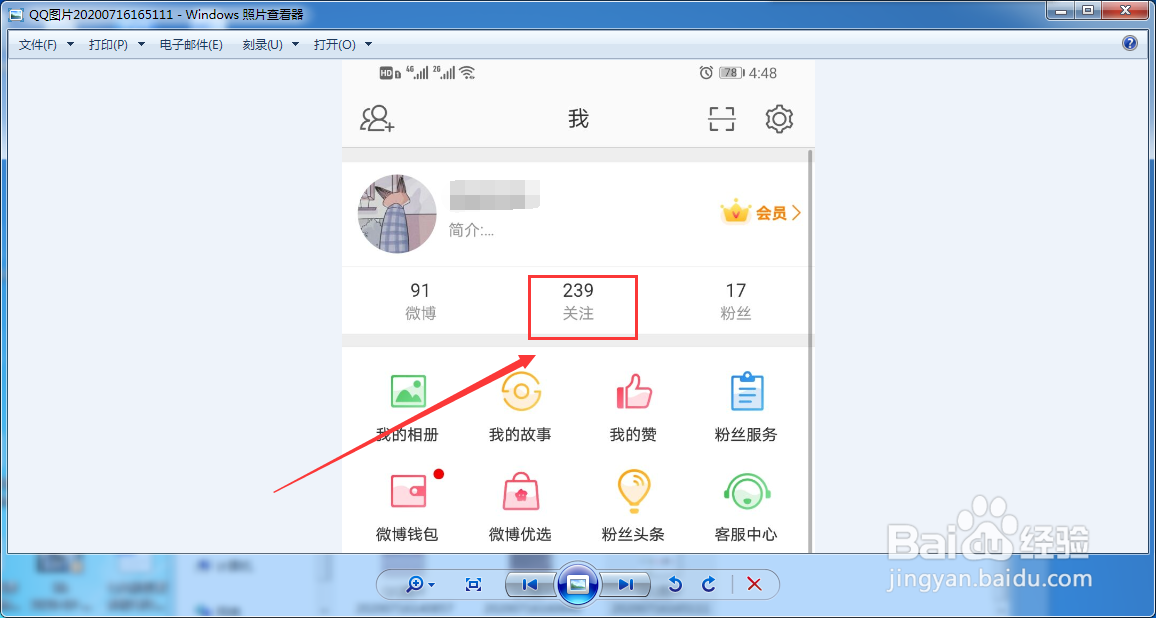Delete the photo with red X
The image size is (1156, 618).
[753, 585]
